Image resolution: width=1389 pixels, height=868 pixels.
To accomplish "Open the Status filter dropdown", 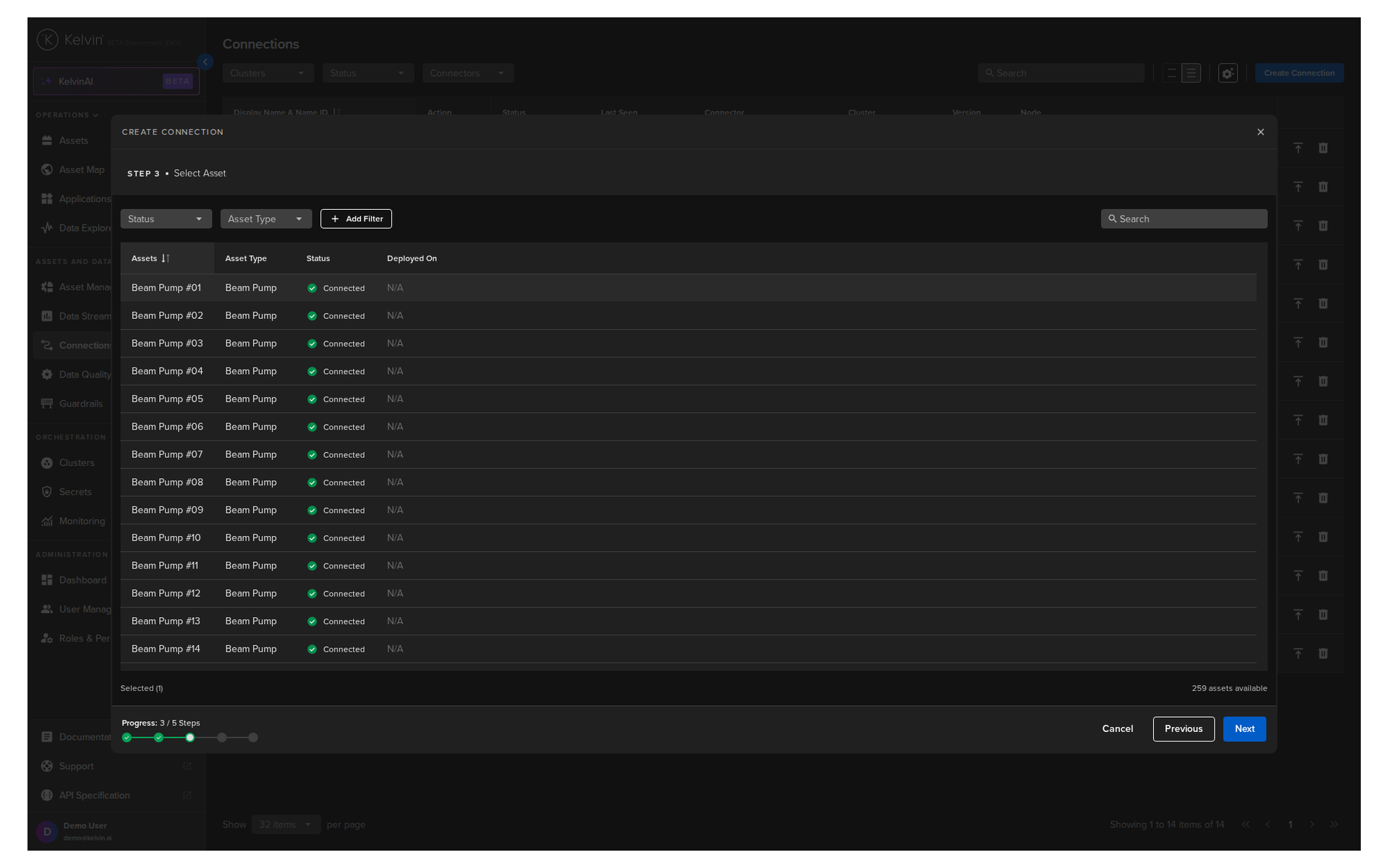I will (x=166, y=218).
